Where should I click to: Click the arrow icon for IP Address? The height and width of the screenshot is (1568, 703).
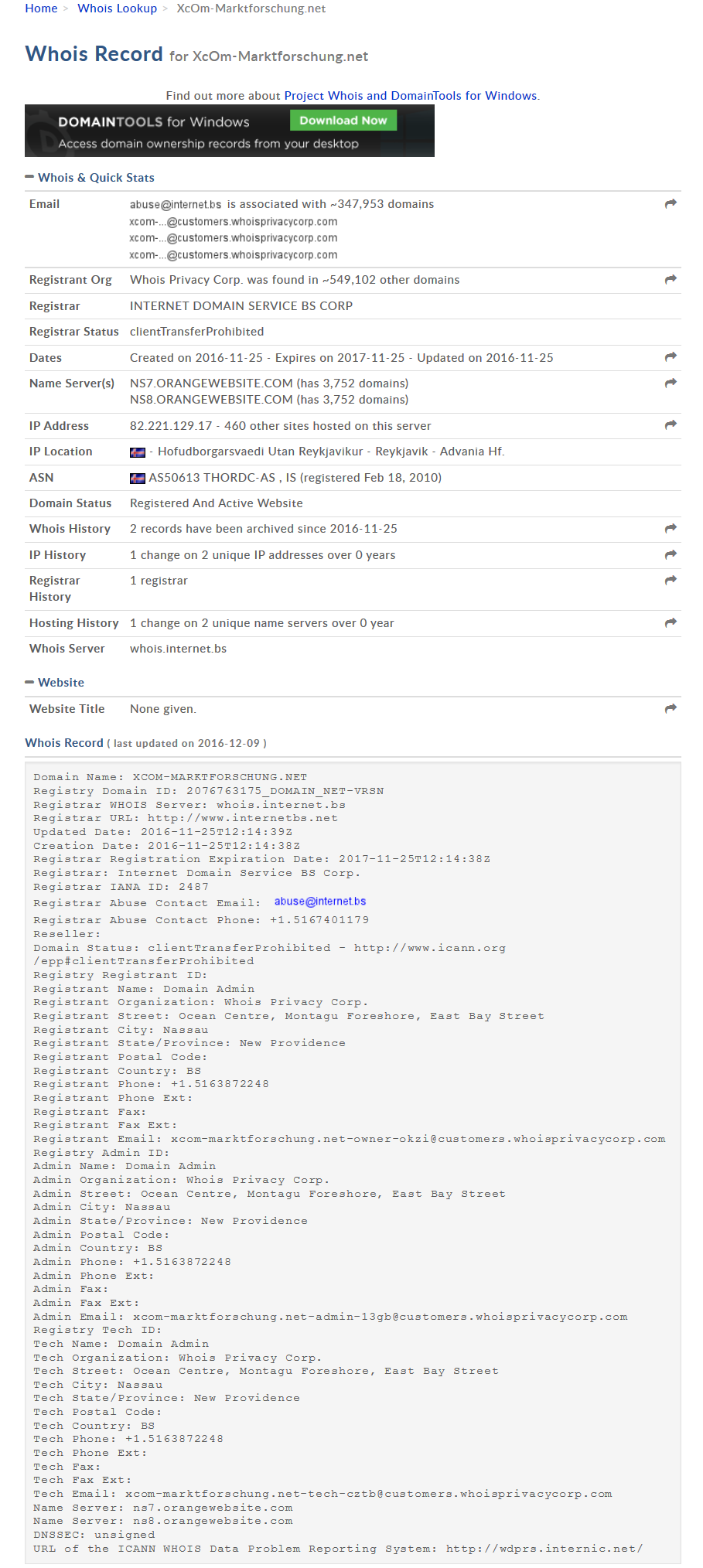coord(671,424)
